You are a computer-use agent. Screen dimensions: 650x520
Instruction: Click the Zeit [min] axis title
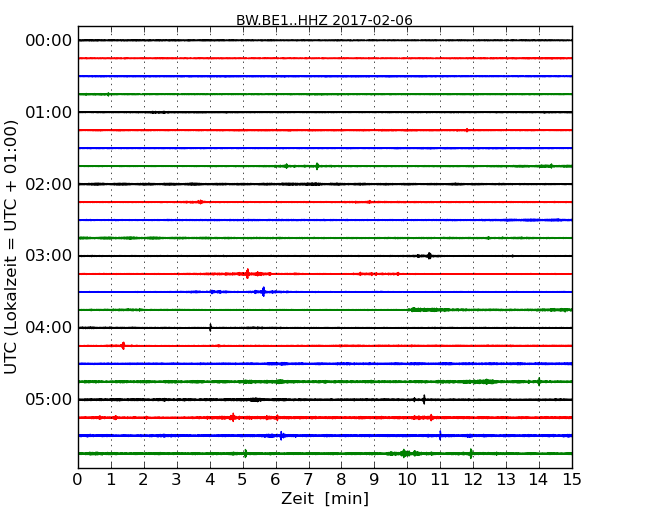tap(325, 498)
